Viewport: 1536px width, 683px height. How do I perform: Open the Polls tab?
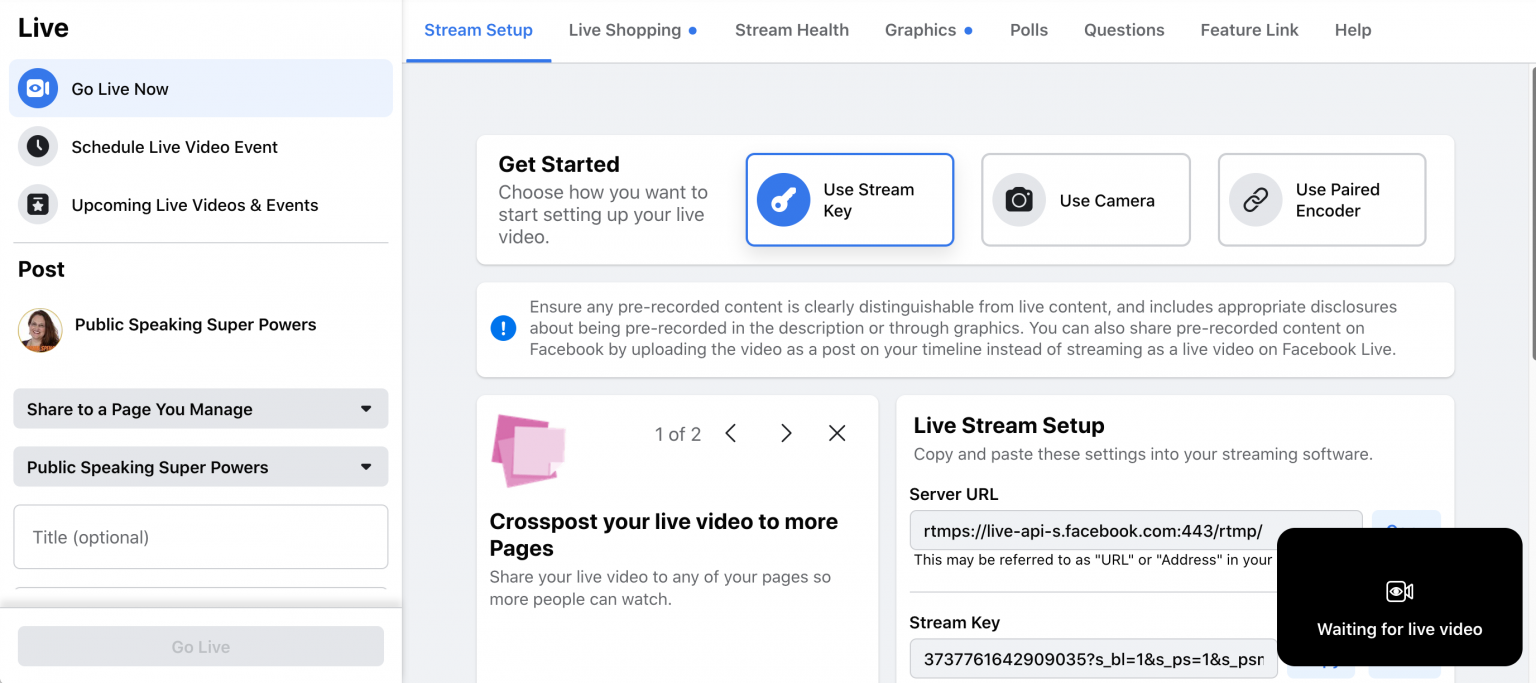tap(1029, 30)
